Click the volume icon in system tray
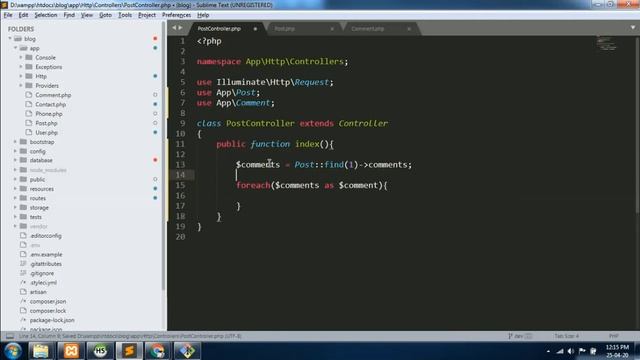The image size is (640, 360). point(571,351)
